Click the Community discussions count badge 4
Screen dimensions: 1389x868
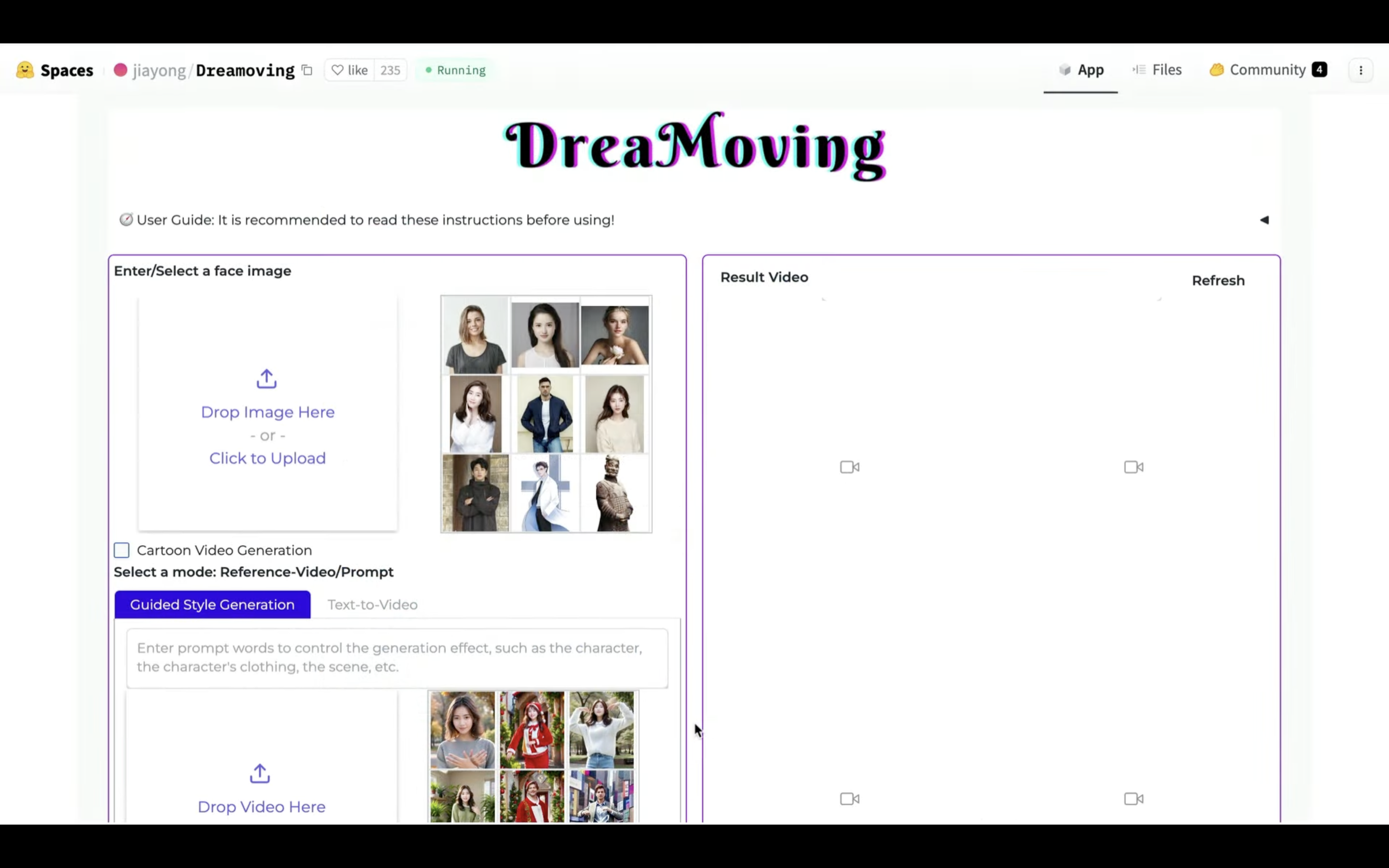pyautogui.click(x=1320, y=69)
